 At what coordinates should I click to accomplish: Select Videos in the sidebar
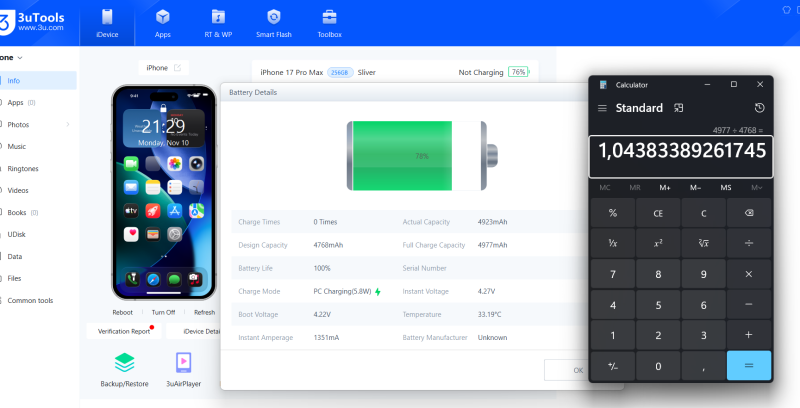18,190
